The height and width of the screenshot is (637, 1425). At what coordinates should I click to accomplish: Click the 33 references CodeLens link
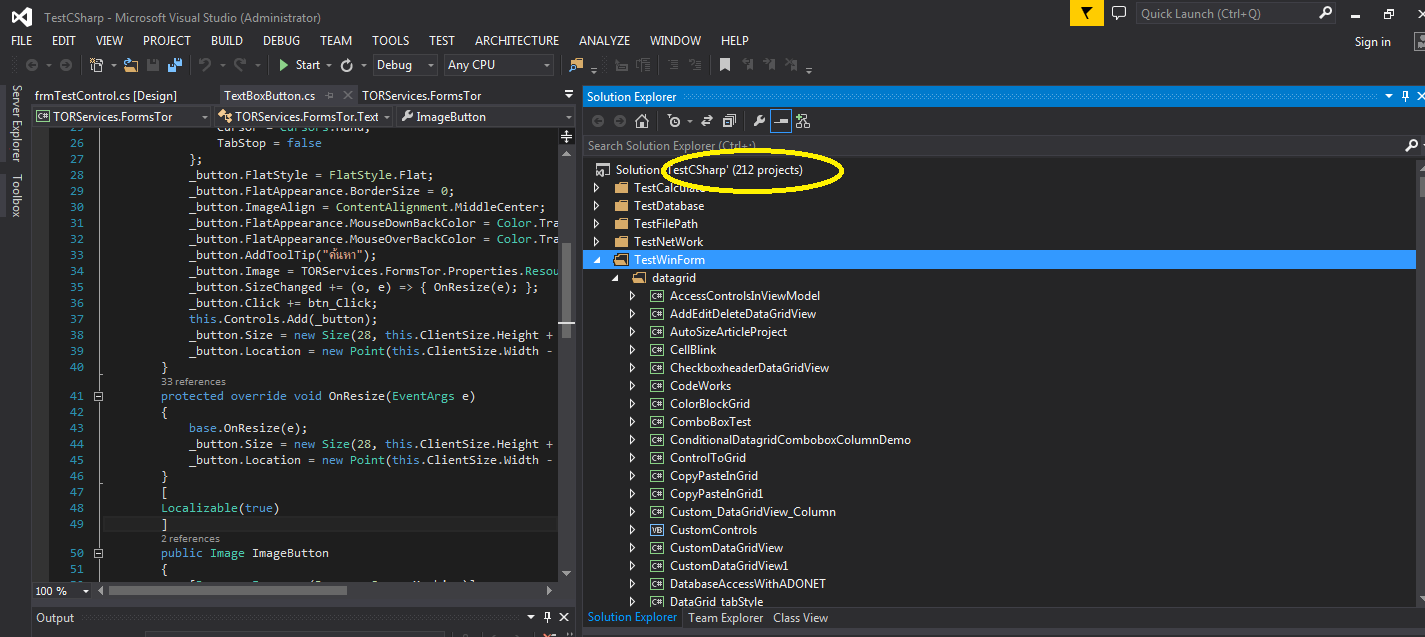coord(193,381)
